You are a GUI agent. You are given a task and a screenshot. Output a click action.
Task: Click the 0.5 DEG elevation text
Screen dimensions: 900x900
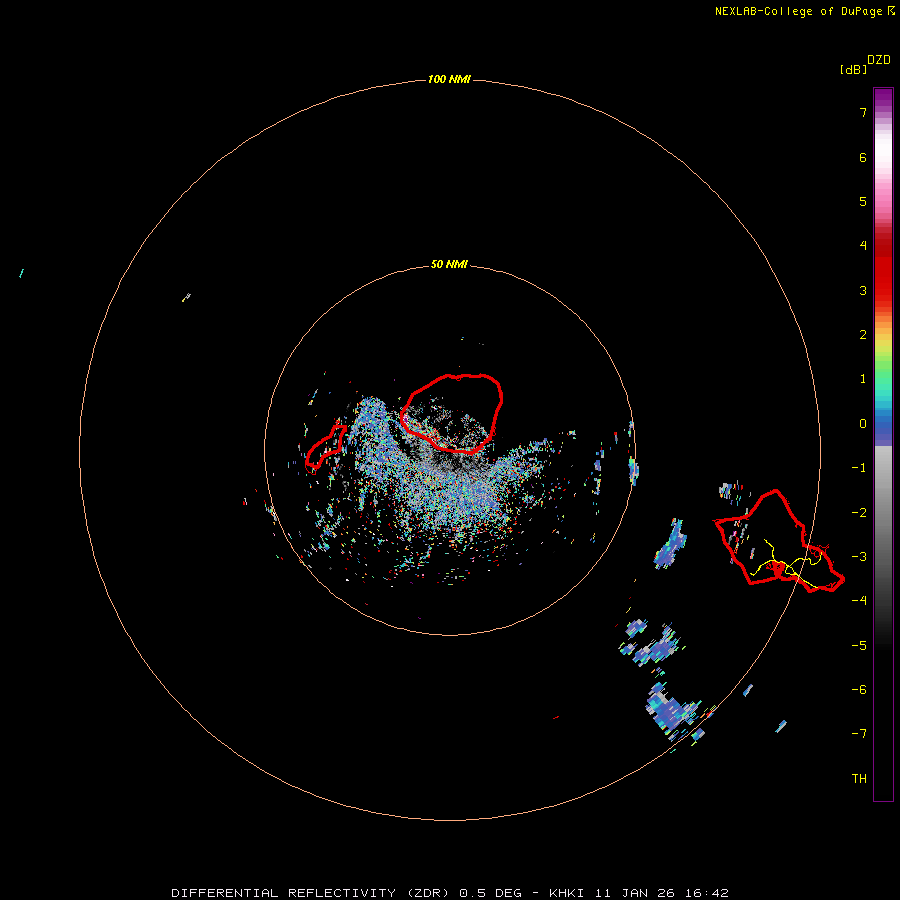[x=490, y=893]
